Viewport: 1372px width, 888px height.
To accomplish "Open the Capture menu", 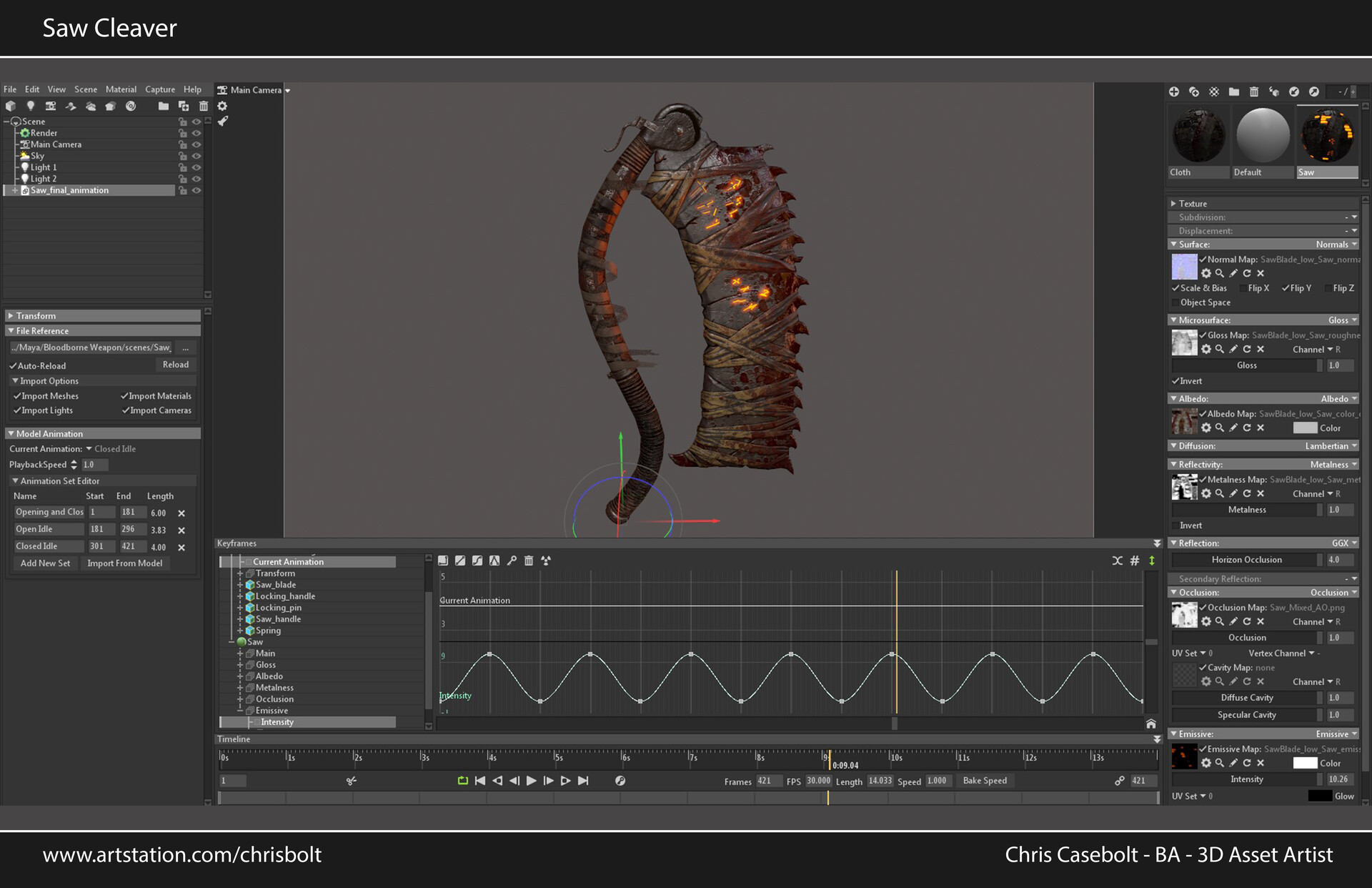I will click(160, 89).
